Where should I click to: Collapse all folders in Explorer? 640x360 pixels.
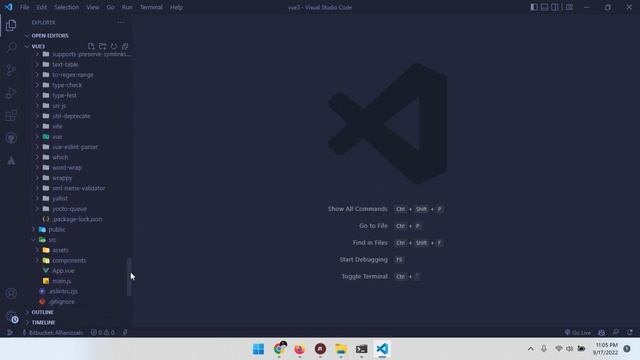[125, 46]
